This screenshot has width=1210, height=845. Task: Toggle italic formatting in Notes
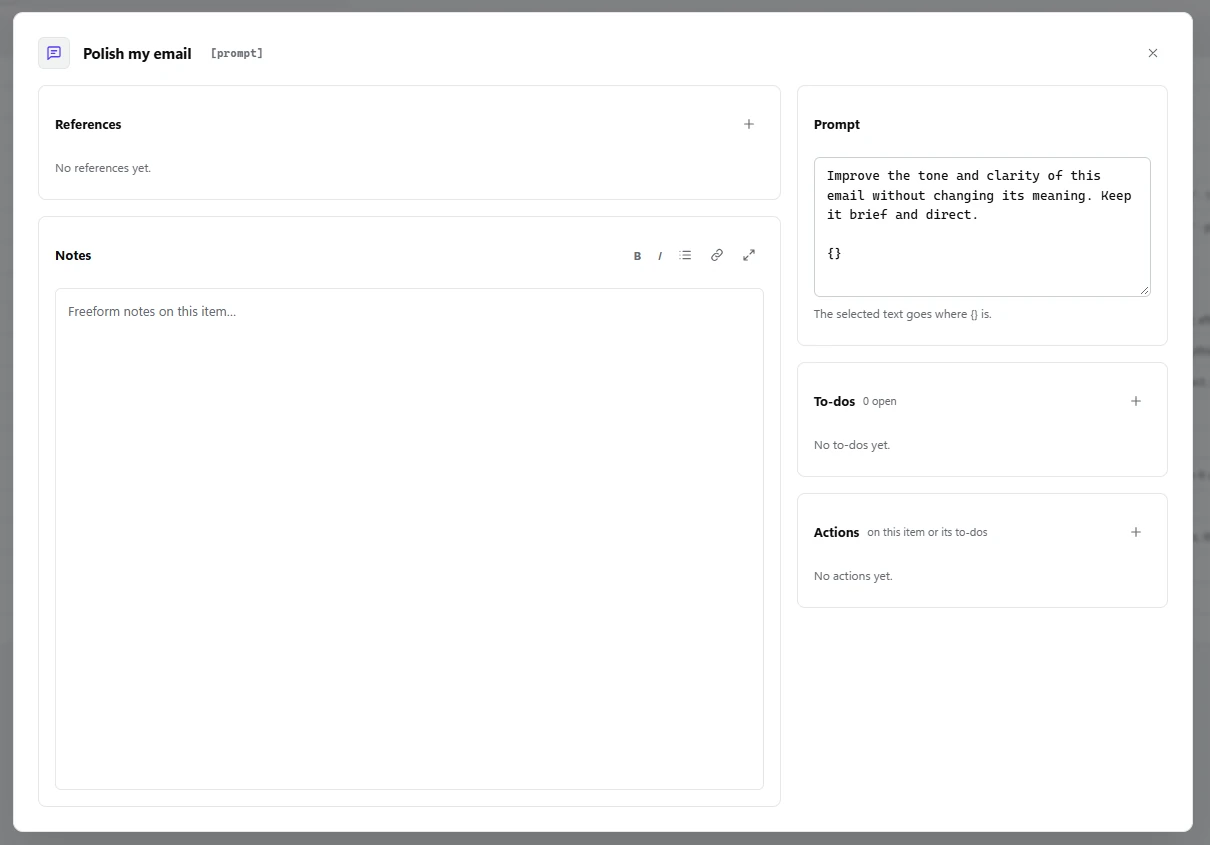click(660, 256)
